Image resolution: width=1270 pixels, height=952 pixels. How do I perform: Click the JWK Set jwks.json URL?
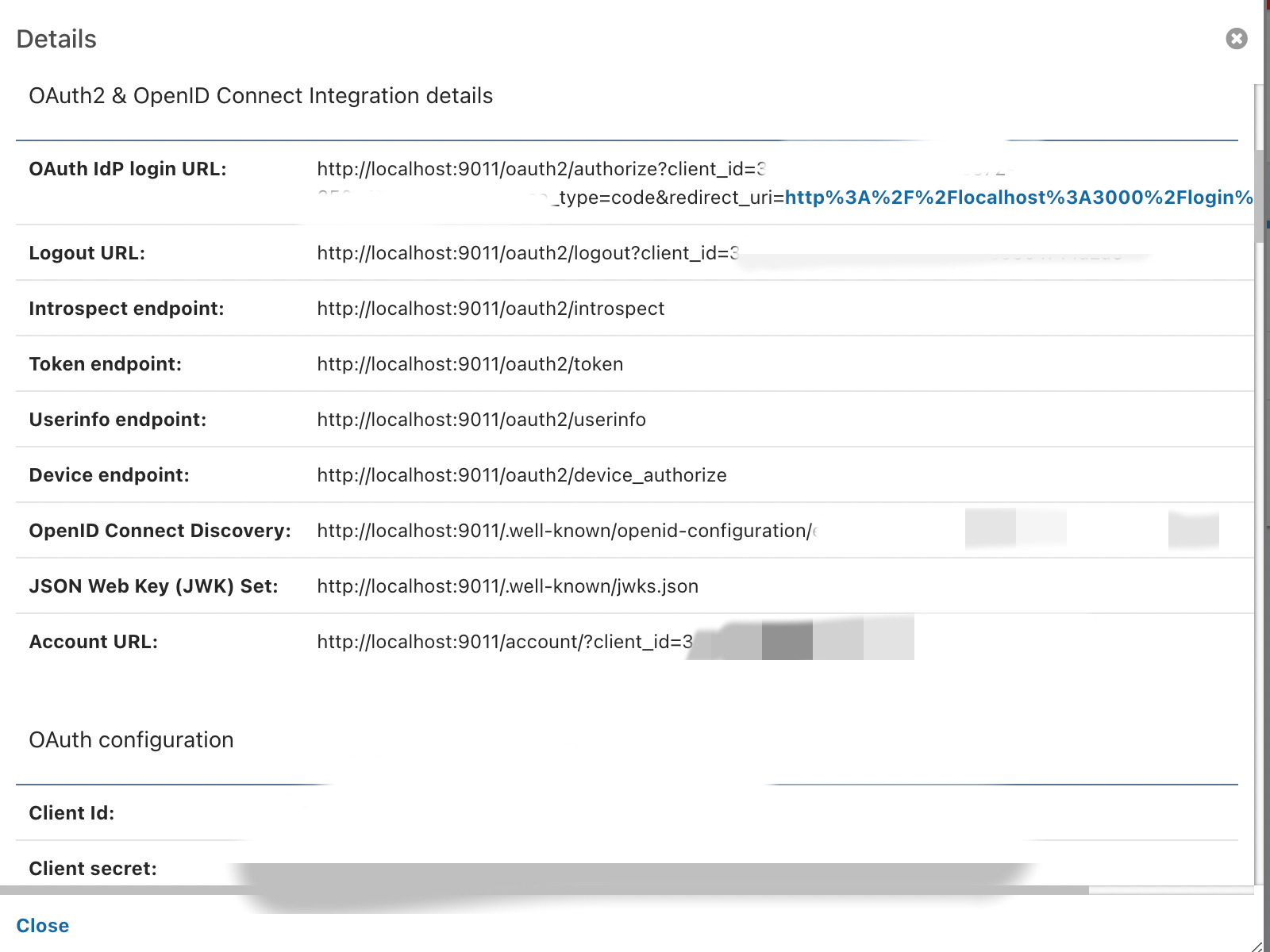[507, 586]
